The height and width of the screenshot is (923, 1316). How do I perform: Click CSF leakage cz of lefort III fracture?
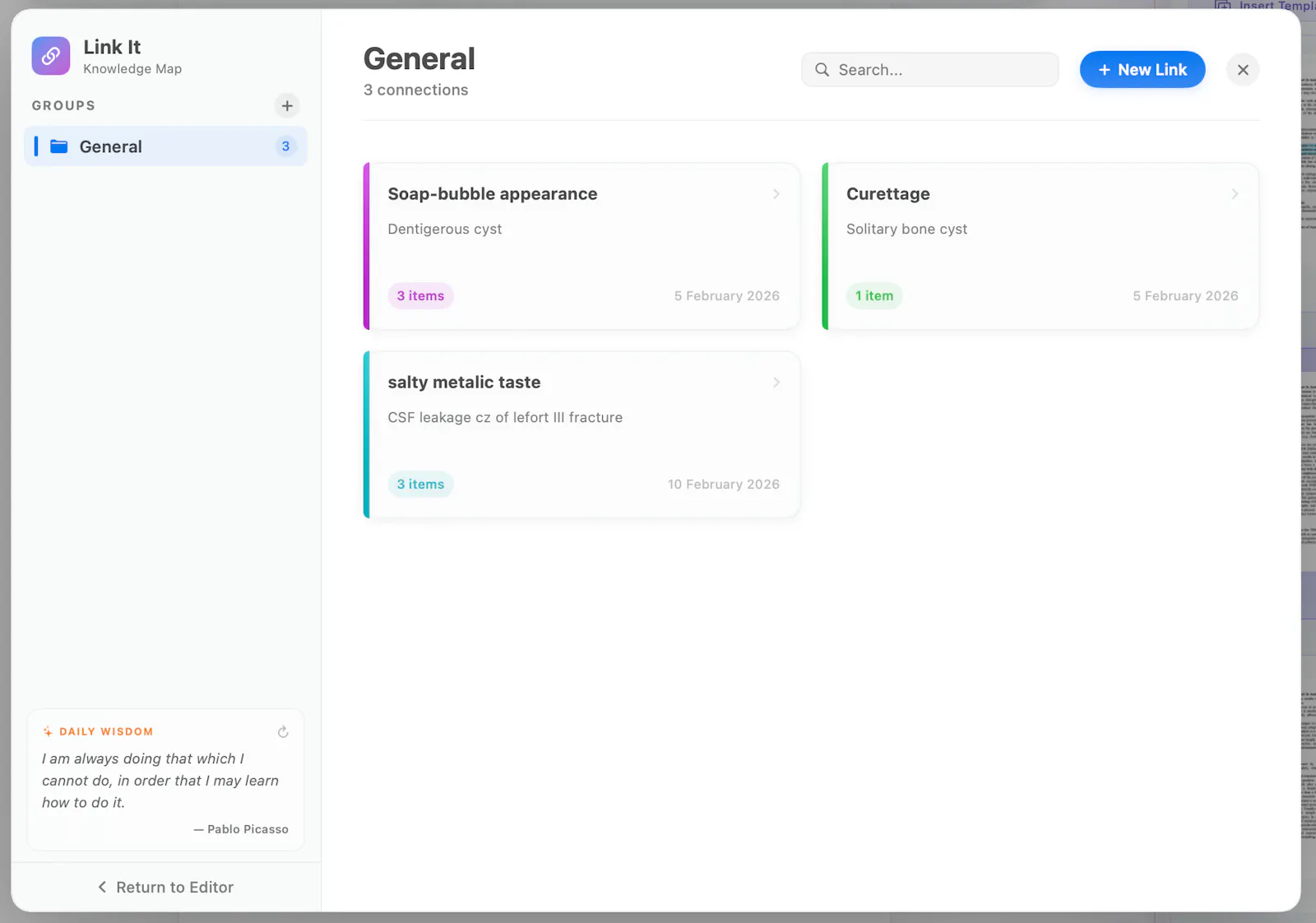point(505,418)
